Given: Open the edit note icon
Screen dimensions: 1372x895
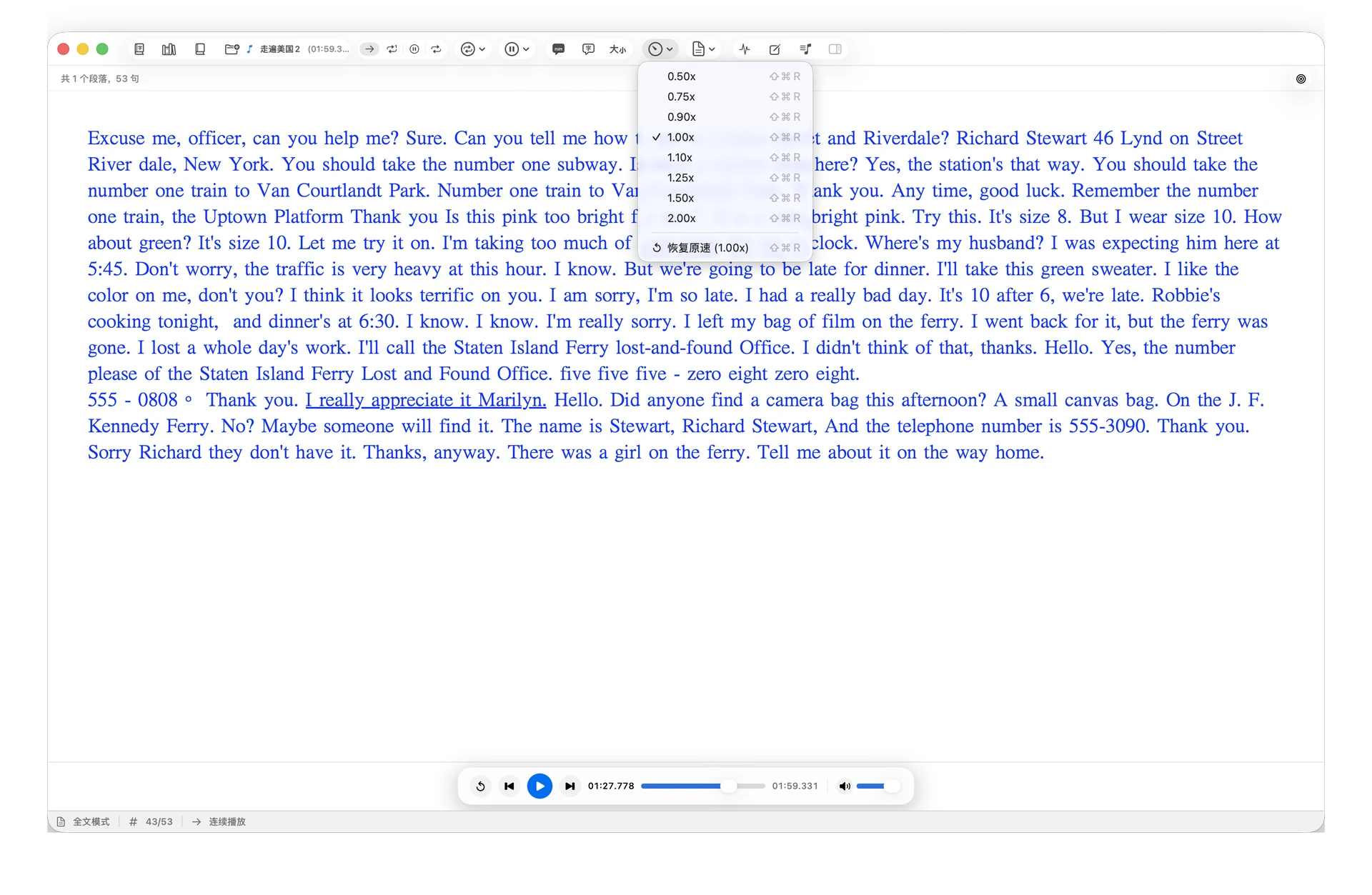Looking at the screenshot, I should (775, 49).
